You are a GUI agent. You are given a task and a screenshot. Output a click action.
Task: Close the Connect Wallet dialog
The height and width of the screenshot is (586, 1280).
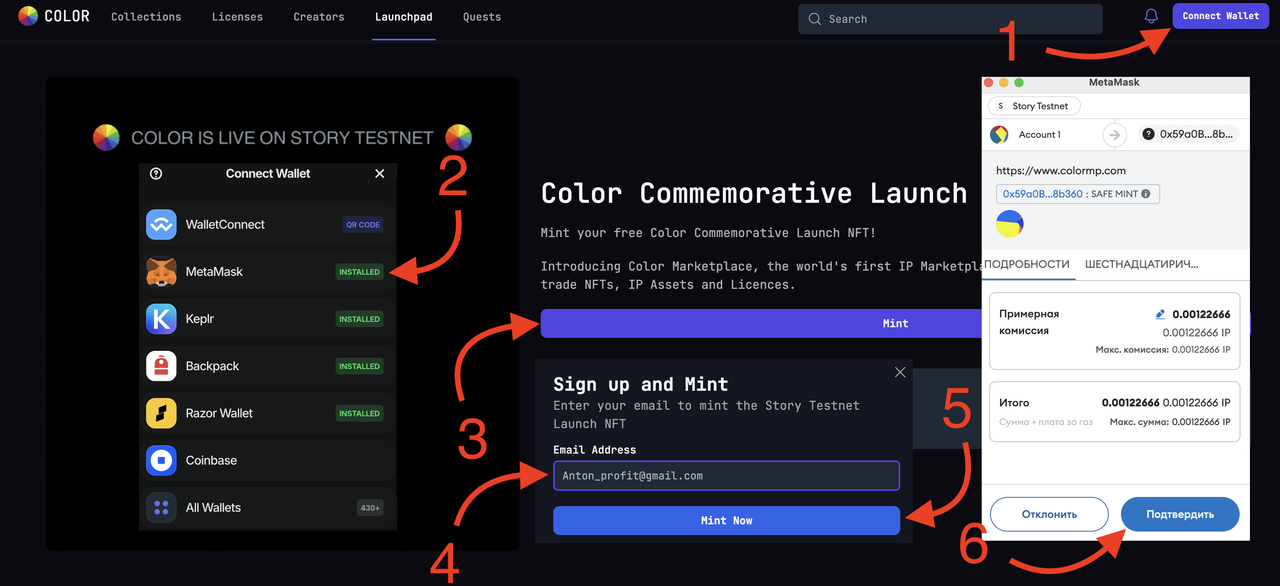(x=380, y=173)
